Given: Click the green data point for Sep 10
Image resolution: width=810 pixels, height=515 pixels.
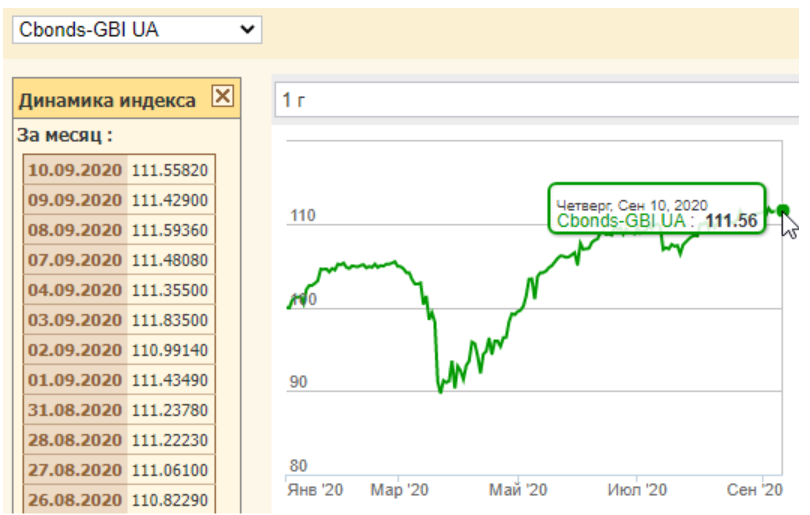Looking at the screenshot, I should pos(783,210).
